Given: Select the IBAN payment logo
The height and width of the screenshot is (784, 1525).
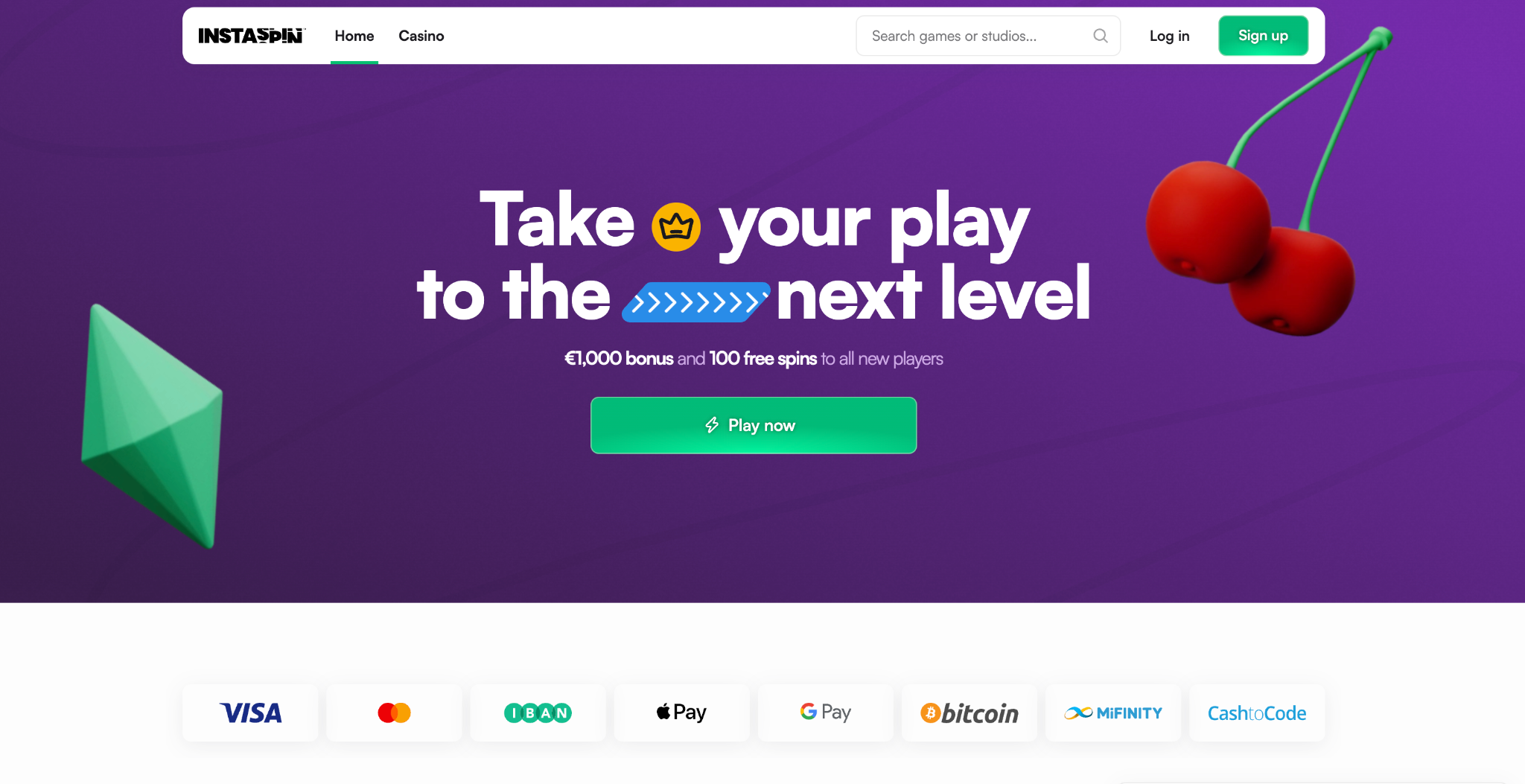Looking at the screenshot, I should (x=538, y=713).
